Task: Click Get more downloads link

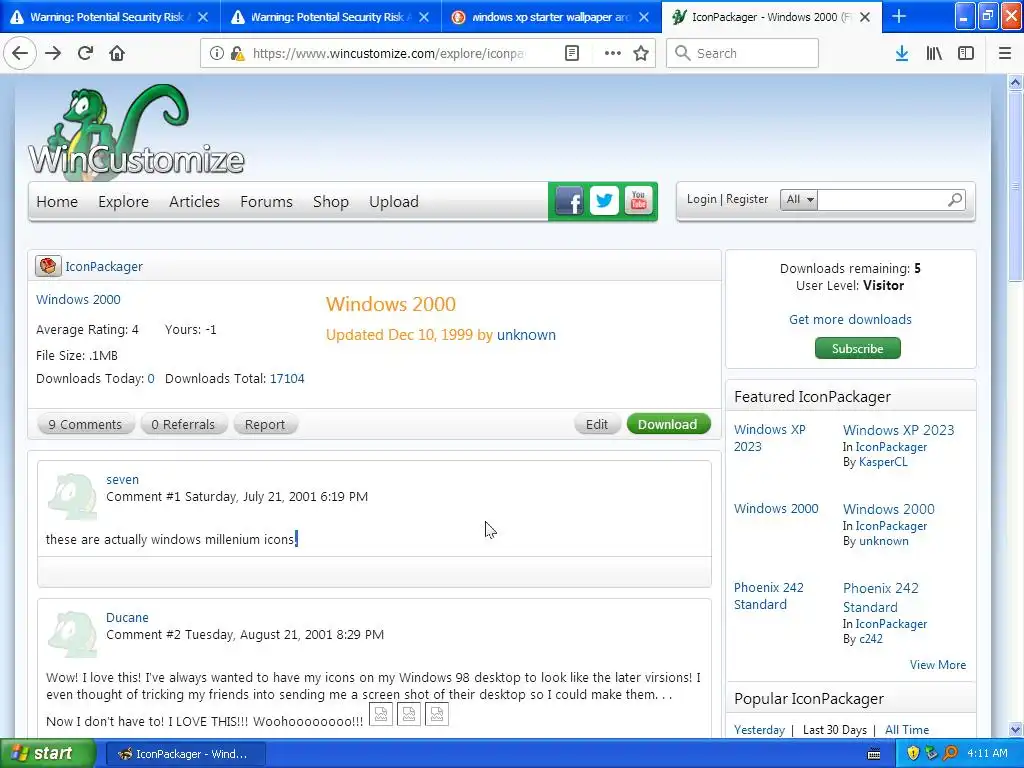Action: (850, 319)
